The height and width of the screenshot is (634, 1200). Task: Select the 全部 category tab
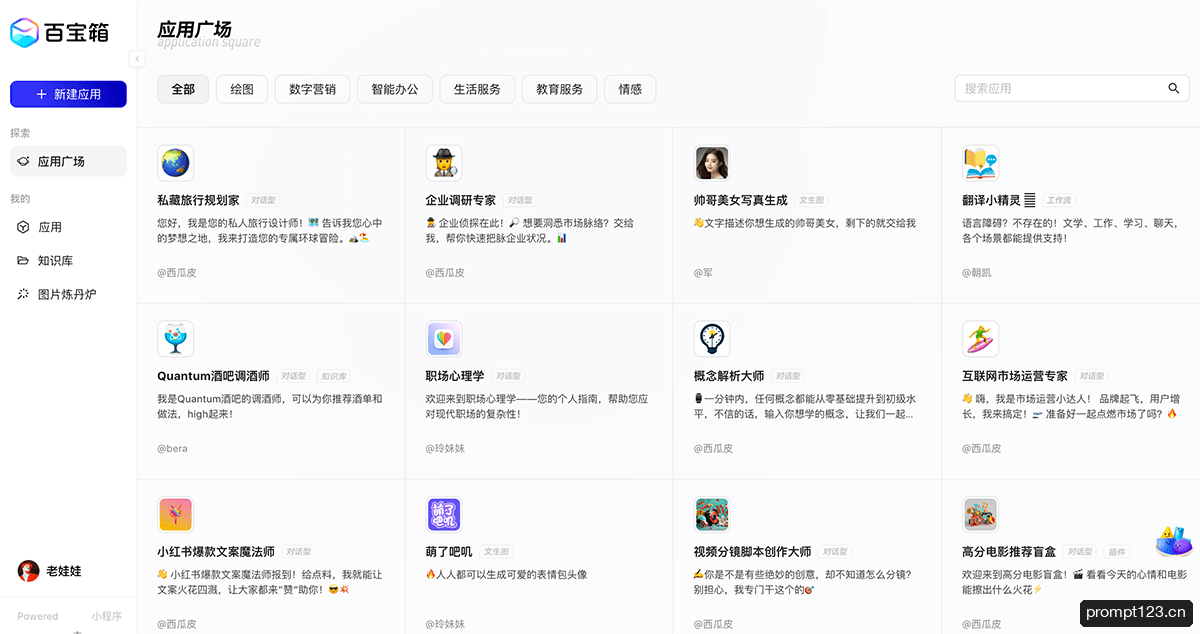pos(183,89)
